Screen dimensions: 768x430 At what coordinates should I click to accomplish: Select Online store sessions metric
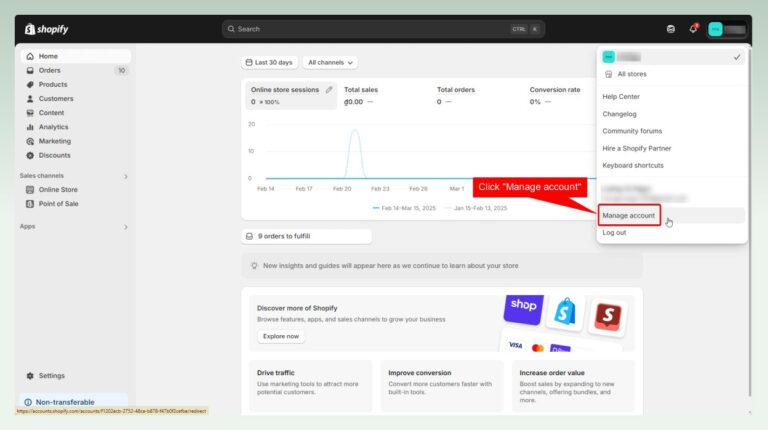[x=291, y=96]
